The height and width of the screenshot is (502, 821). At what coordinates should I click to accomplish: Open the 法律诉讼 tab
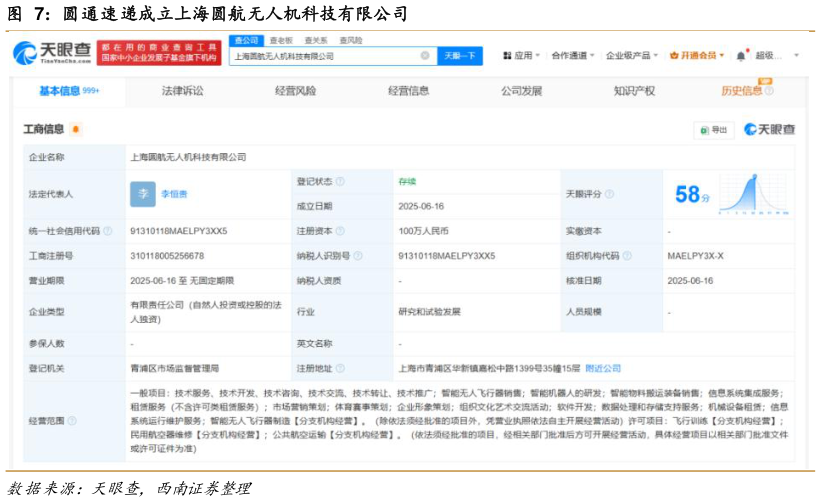pyautogui.click(x=182, y=91)
